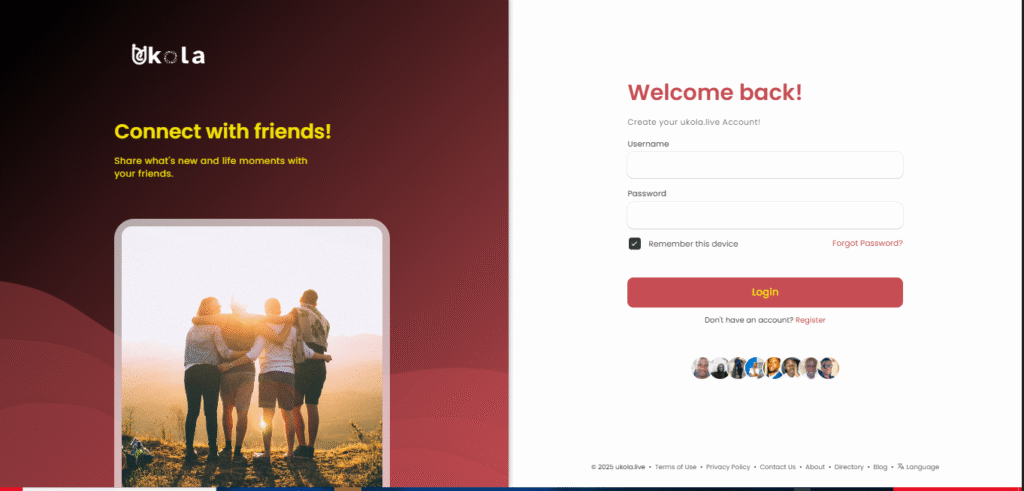1024x491 pixels.
Task: Click the fifth avatar with orange background
Action: [773, 368]
